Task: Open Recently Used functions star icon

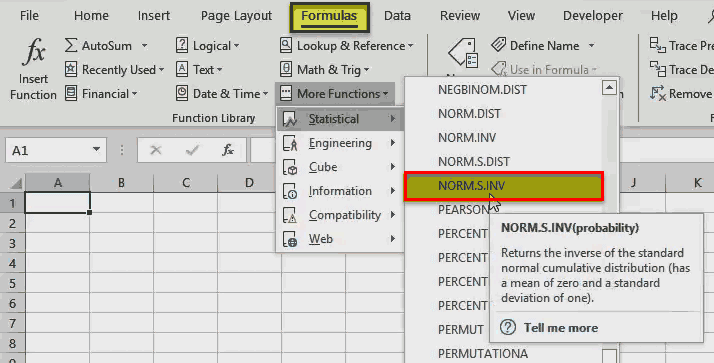Action: [x=71, y=69]
